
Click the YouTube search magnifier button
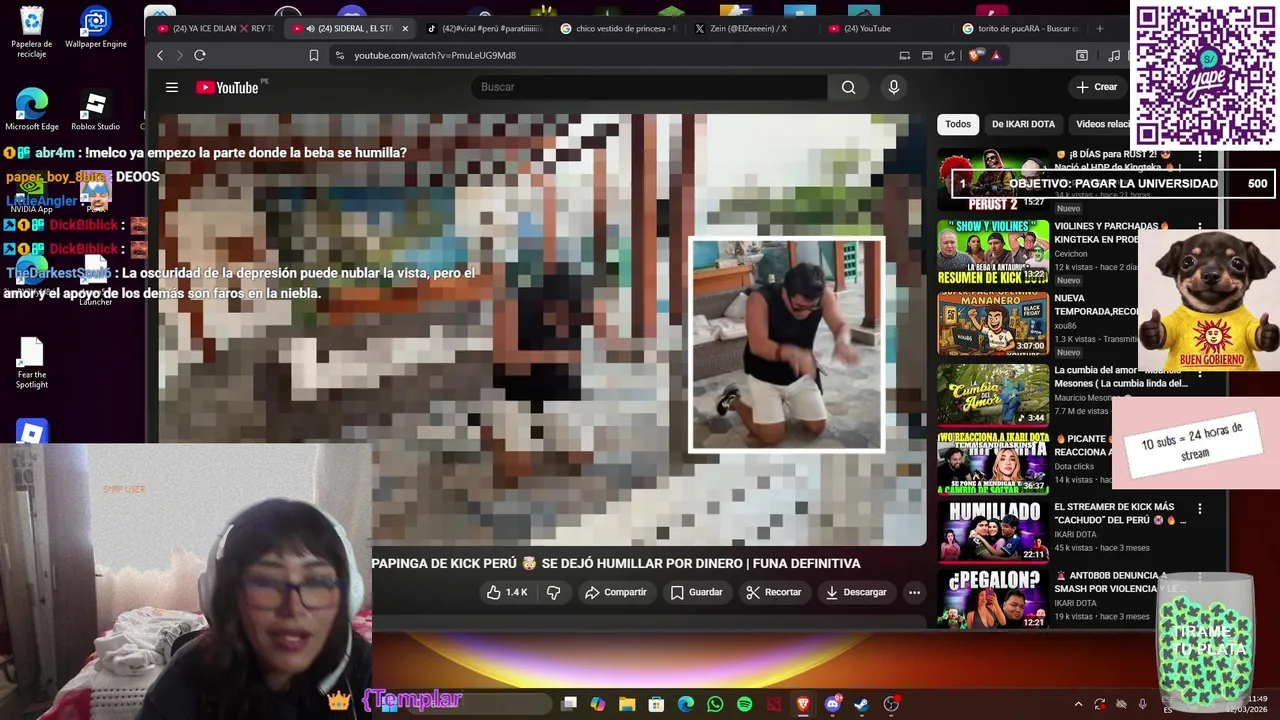(848, 87)
